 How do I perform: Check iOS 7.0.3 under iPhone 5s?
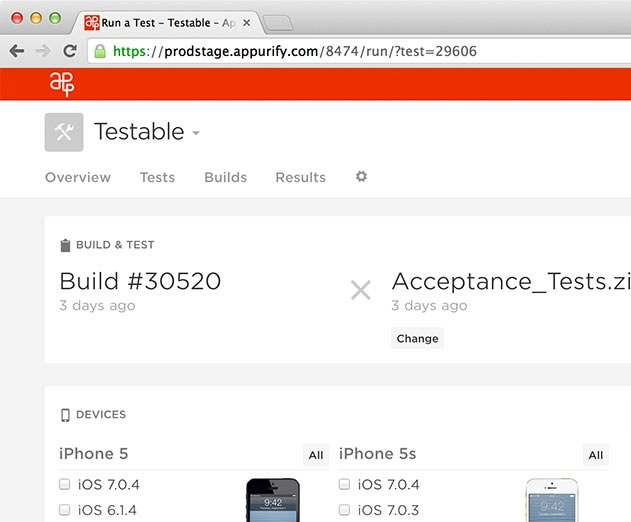click(x=344, y=510)
